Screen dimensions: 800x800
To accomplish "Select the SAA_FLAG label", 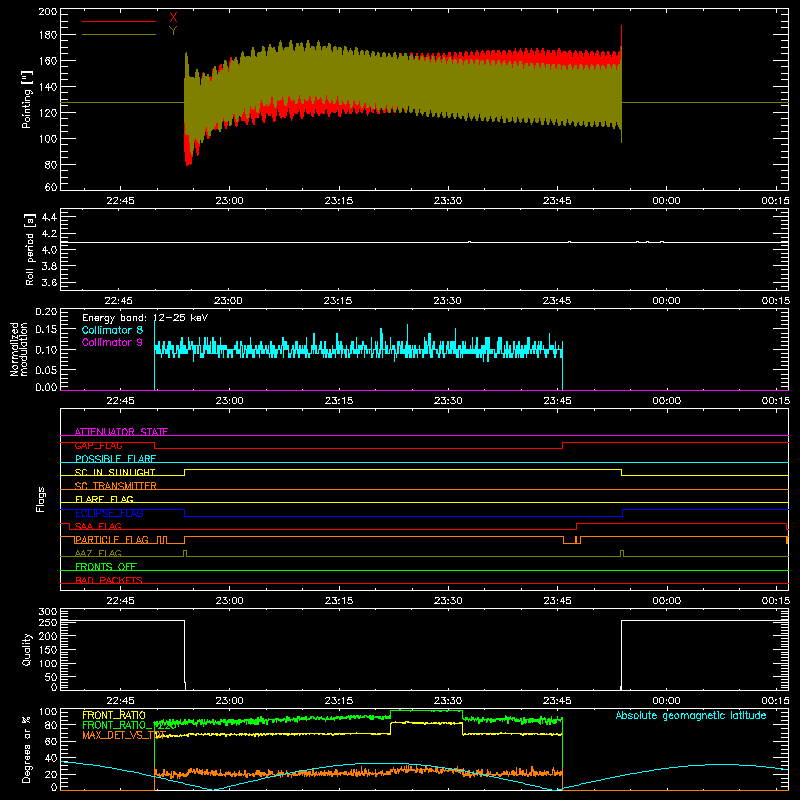I will click(98, 526).
